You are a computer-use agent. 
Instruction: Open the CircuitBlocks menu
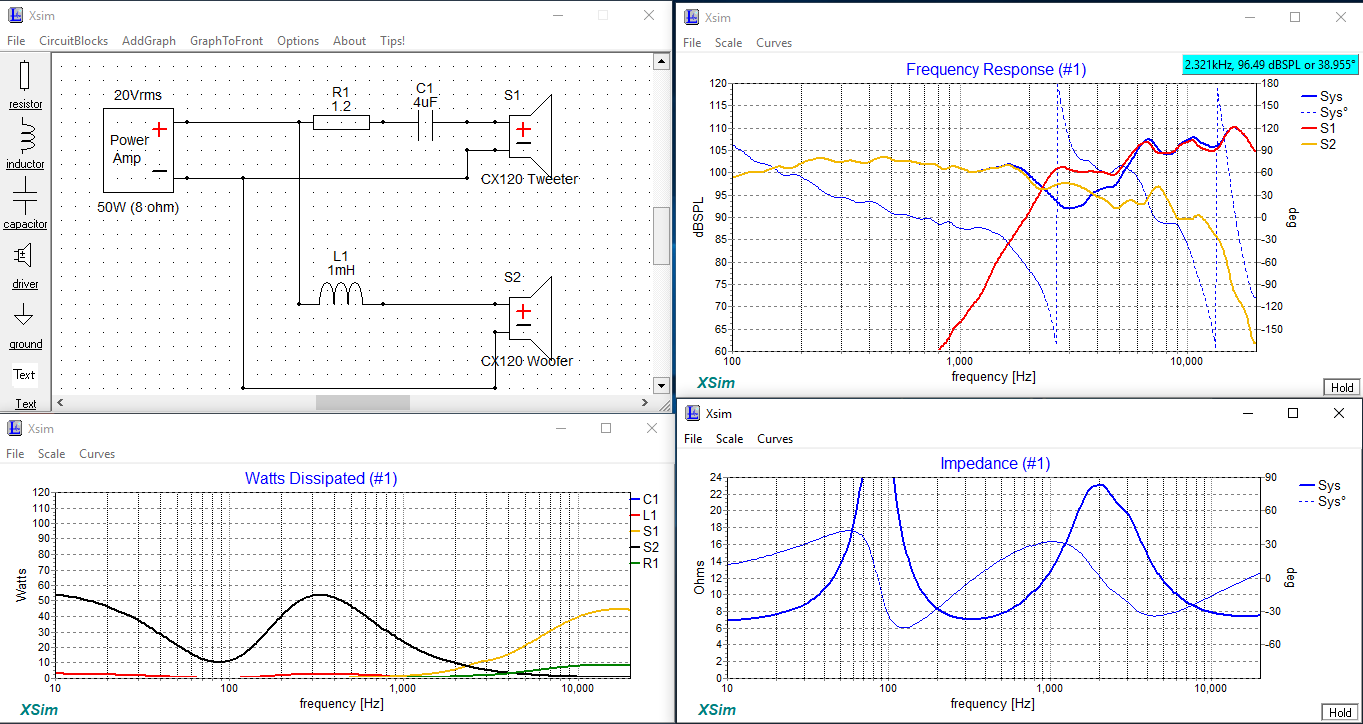pyautogui.click(x=73, y=40)
